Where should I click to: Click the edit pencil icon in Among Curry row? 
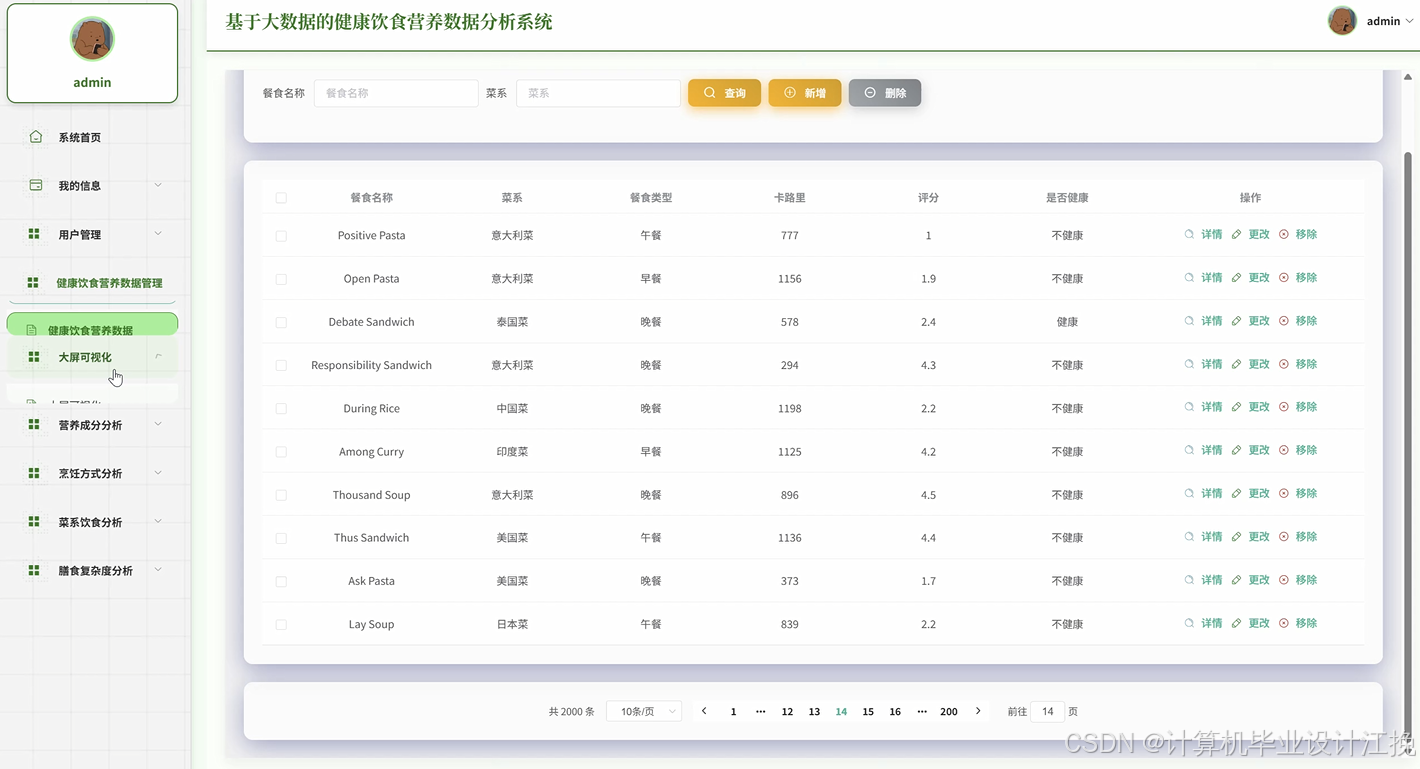click(x=1237, y=450)
